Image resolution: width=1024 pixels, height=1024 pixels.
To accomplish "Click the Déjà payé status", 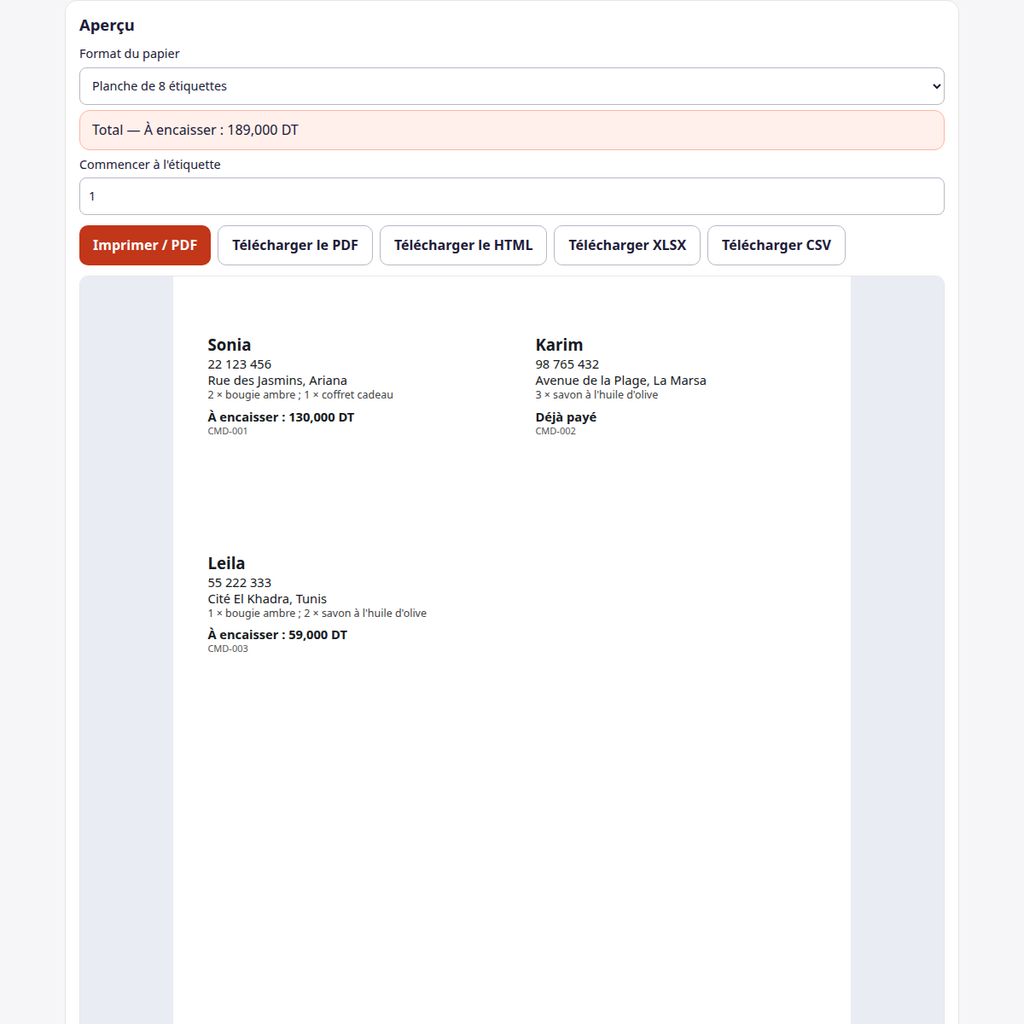I will [x=566, y=417].
